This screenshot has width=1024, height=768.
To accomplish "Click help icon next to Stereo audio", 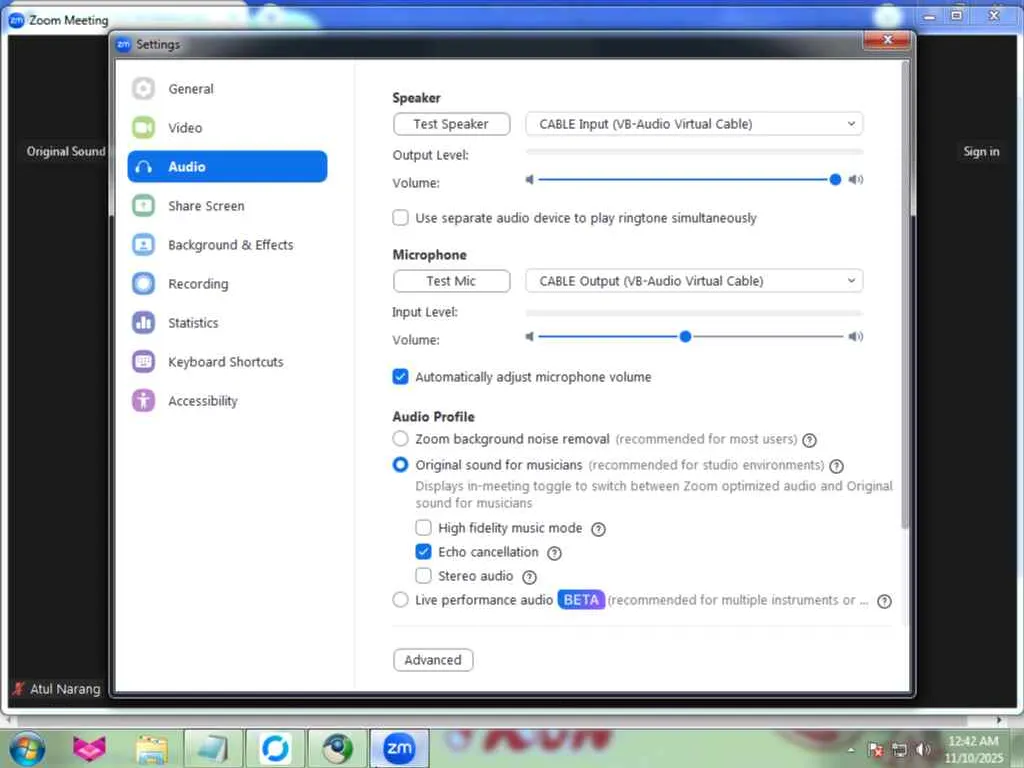I will [530, 577].
